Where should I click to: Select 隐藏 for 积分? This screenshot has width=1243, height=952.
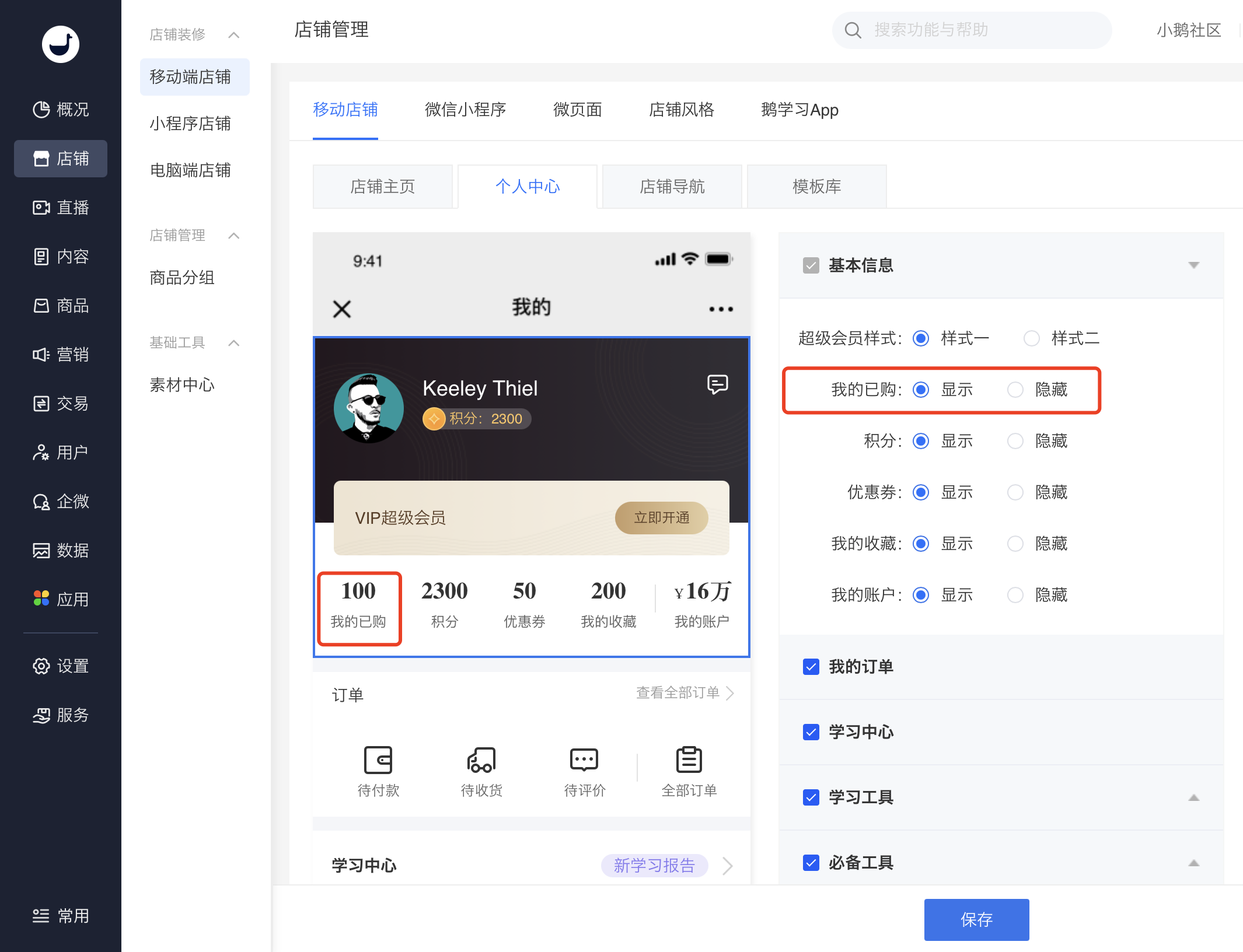(1015, 441)
